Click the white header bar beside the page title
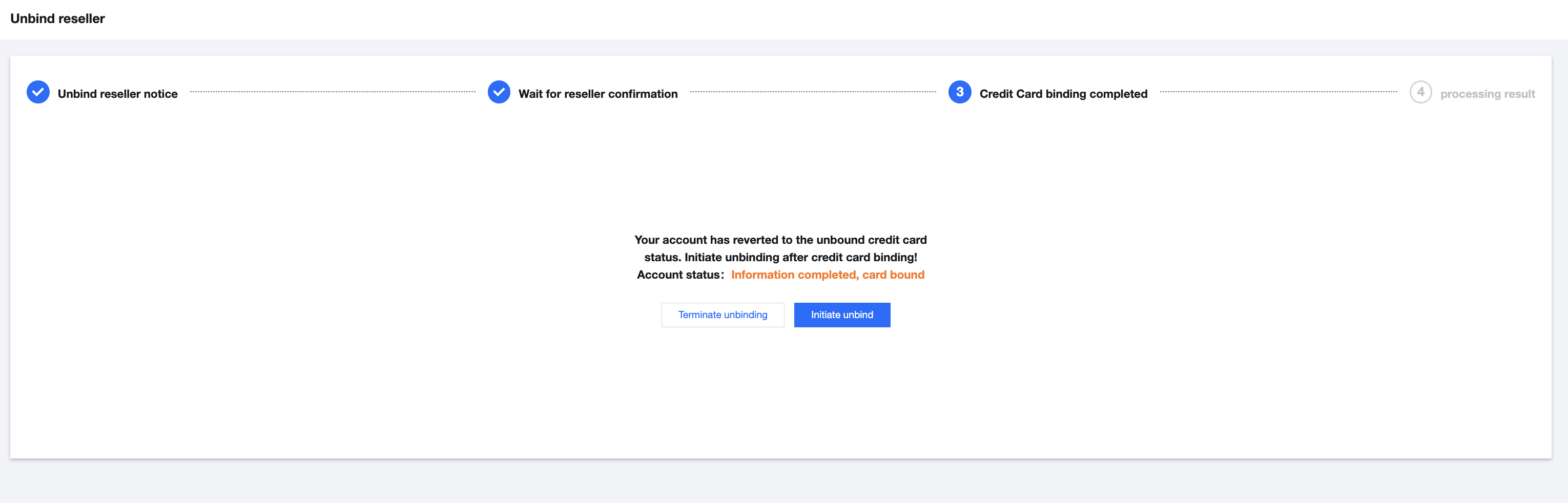This screenshot has width=1568, height=503. click(791, 19)
